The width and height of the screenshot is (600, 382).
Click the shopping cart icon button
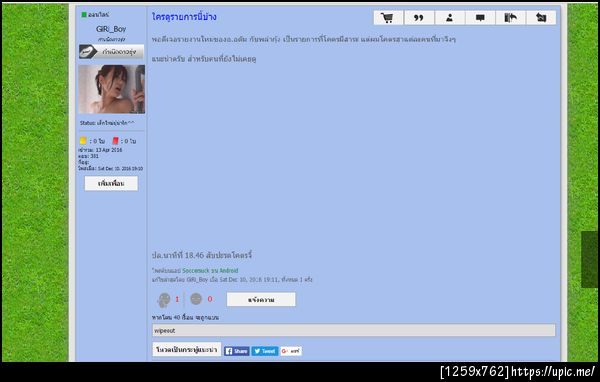point(388,18)
